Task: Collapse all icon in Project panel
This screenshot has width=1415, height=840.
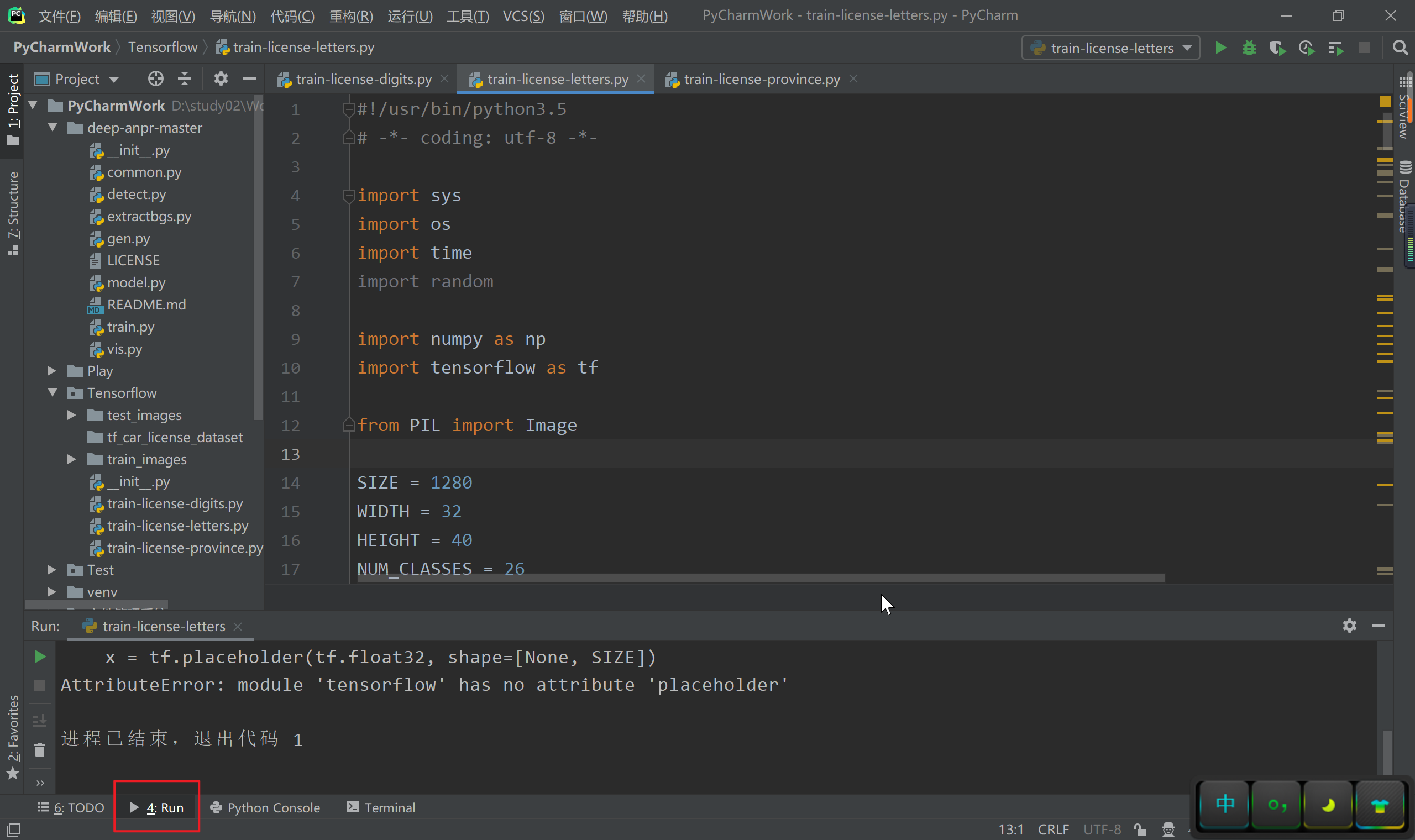Action: (x=185, y=78)
